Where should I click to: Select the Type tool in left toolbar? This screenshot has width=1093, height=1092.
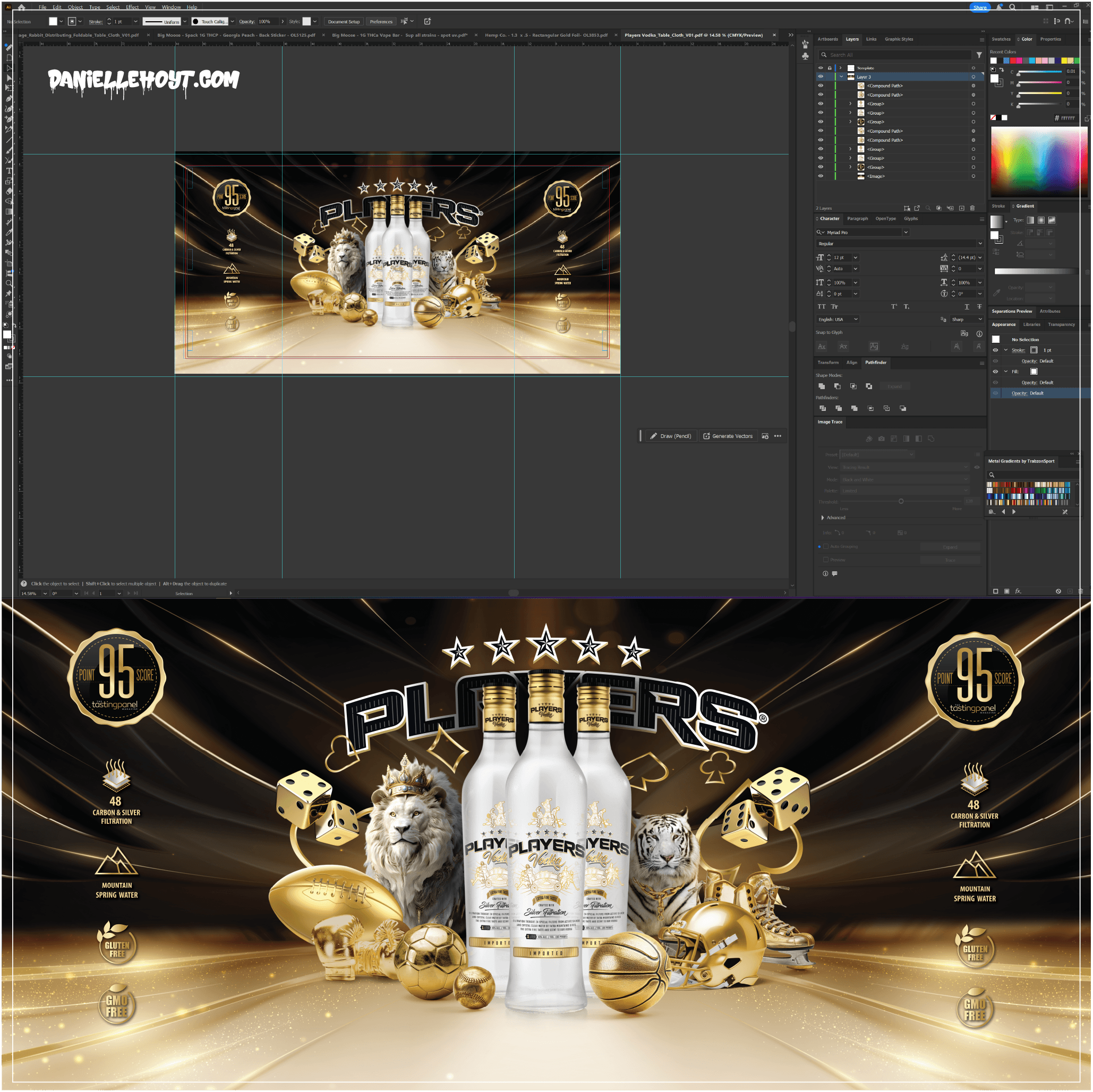[x=8, y=171]
